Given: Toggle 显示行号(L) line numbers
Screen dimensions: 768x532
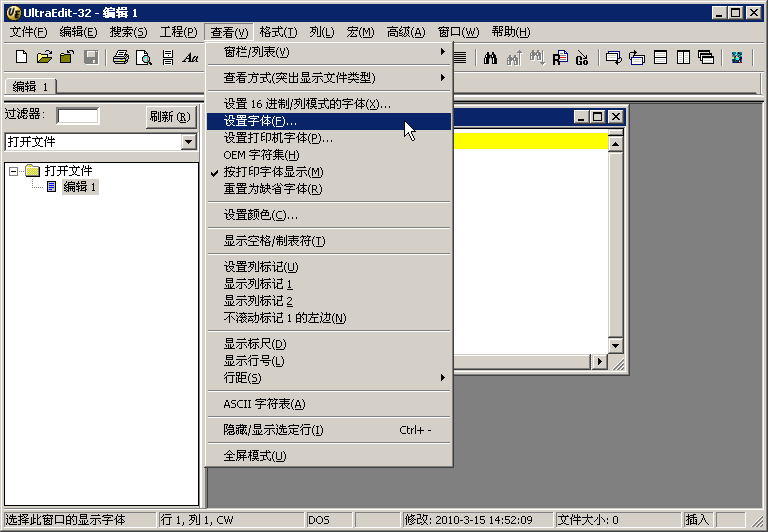Looking at the screenshot, I should pyautogui.click(x=328, y=361).
